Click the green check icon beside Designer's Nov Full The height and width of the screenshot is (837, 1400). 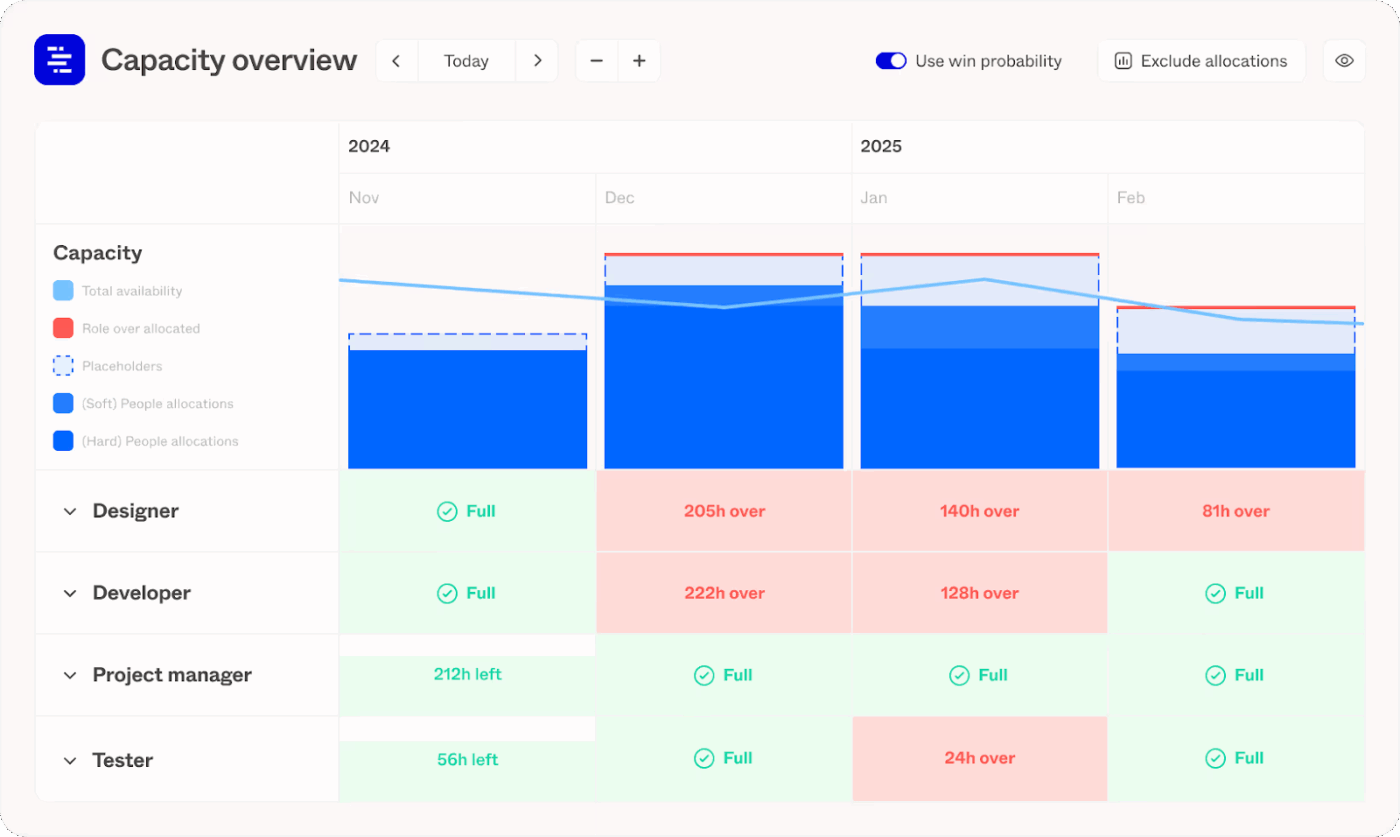[446, 511]
